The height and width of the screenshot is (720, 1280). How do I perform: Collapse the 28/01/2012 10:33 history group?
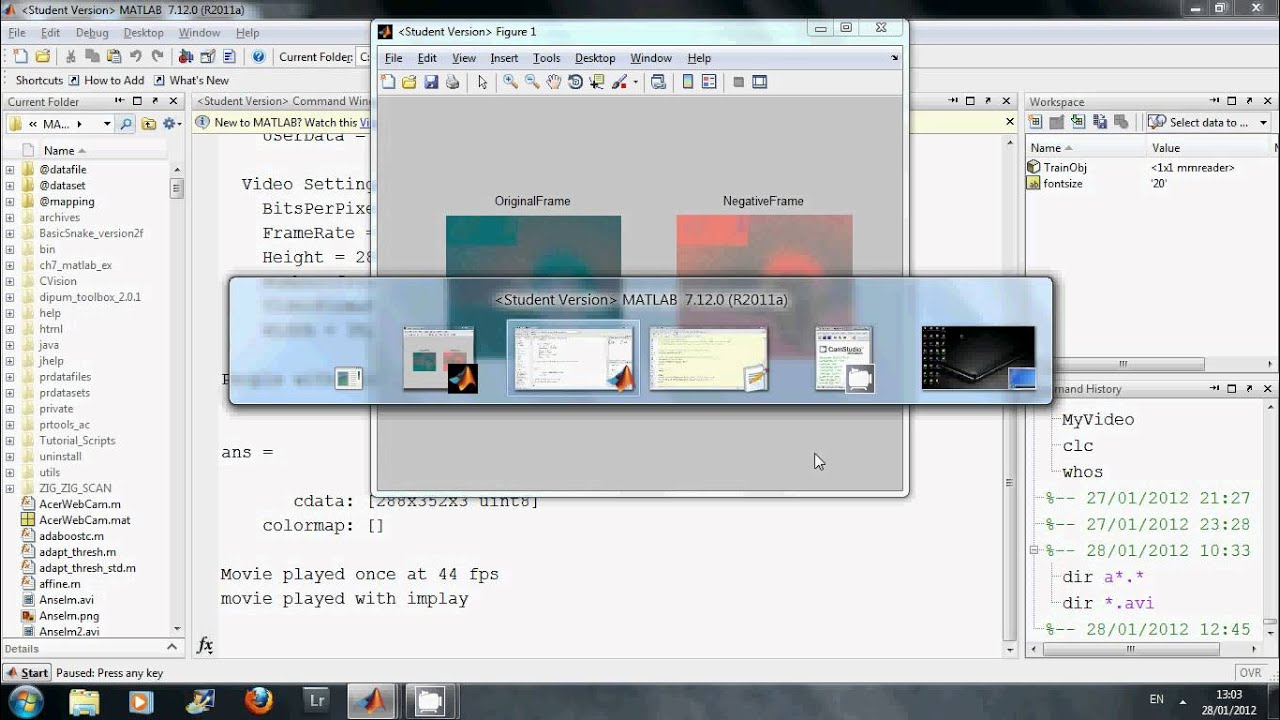click(x=1036, y=550)
